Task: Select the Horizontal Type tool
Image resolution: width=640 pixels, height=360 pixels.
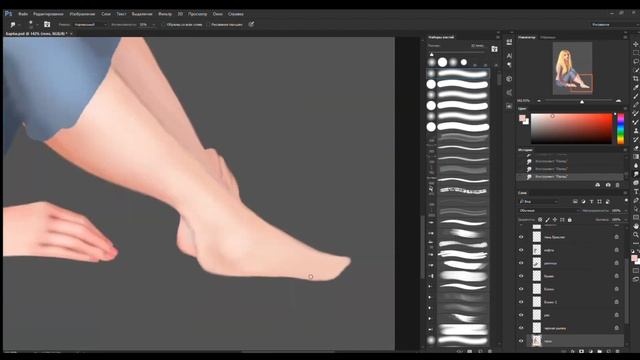Action: (636, 191)
